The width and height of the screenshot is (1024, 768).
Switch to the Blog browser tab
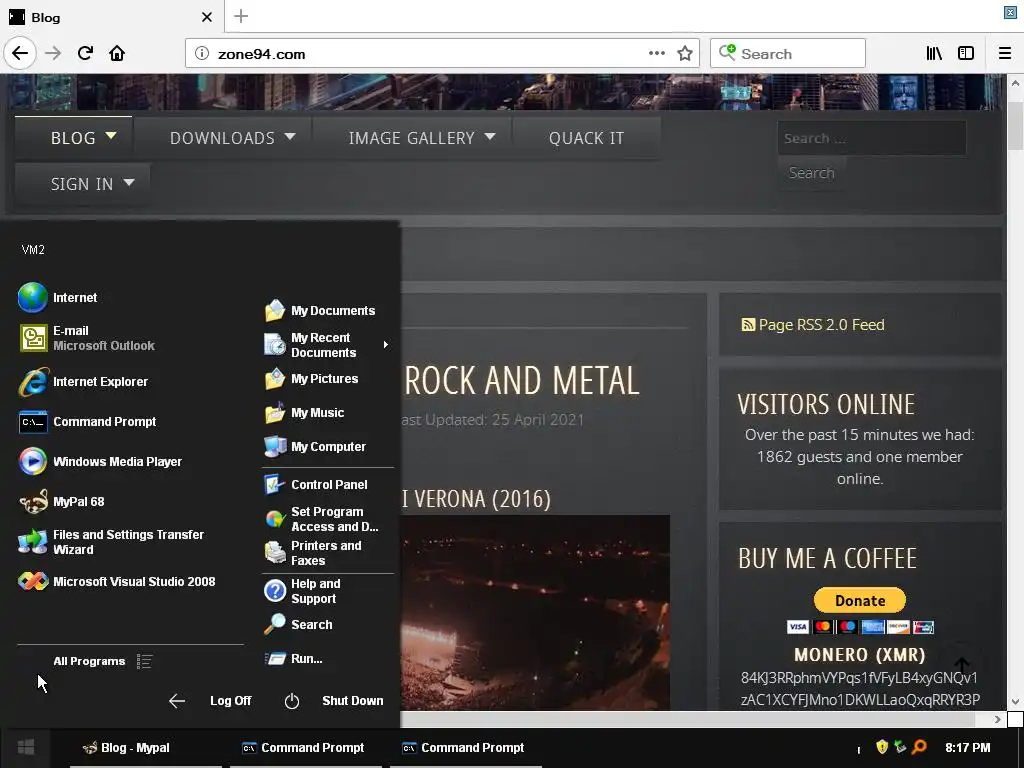click(112, 17)
